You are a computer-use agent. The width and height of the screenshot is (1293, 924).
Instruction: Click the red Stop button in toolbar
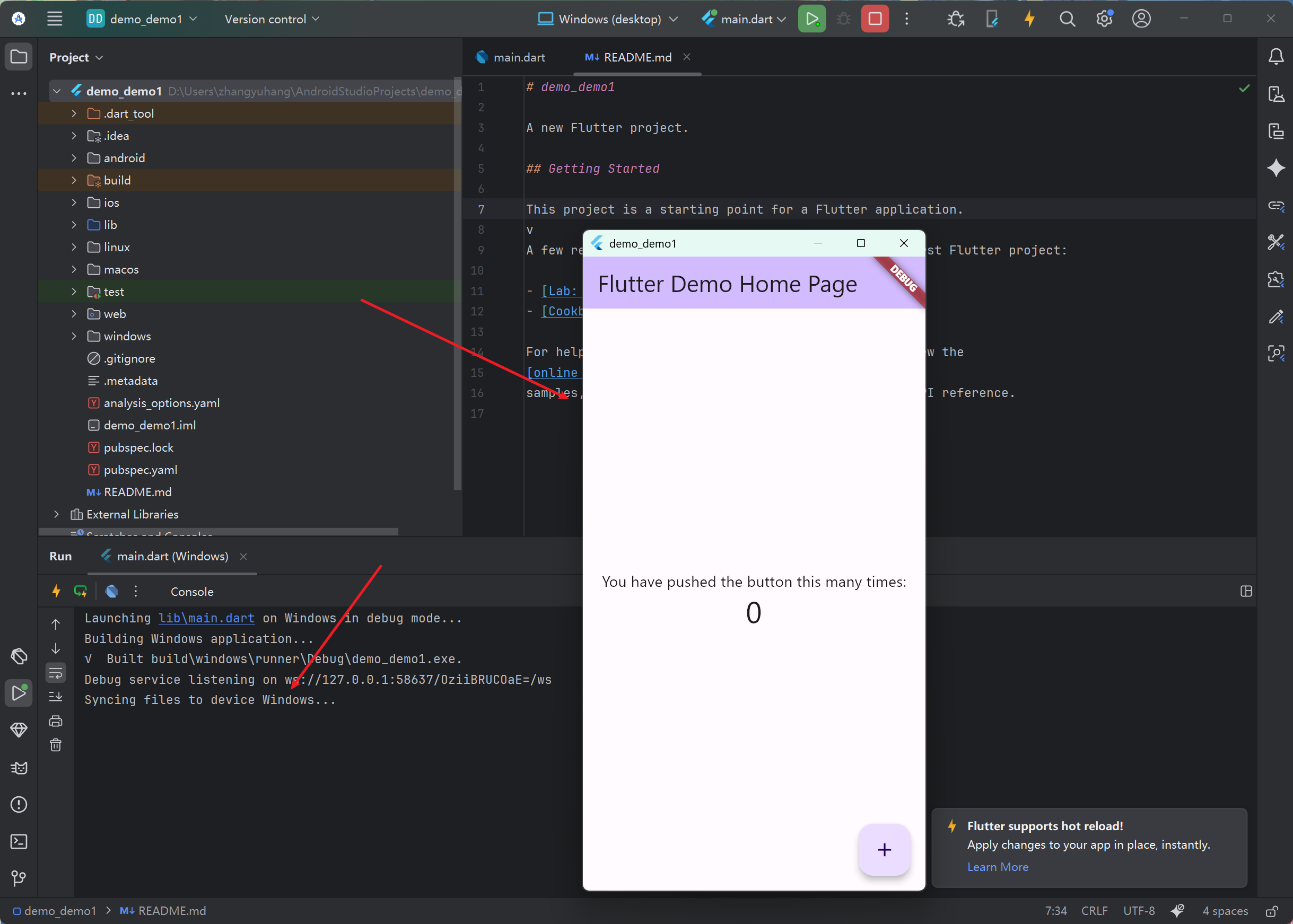875,19
